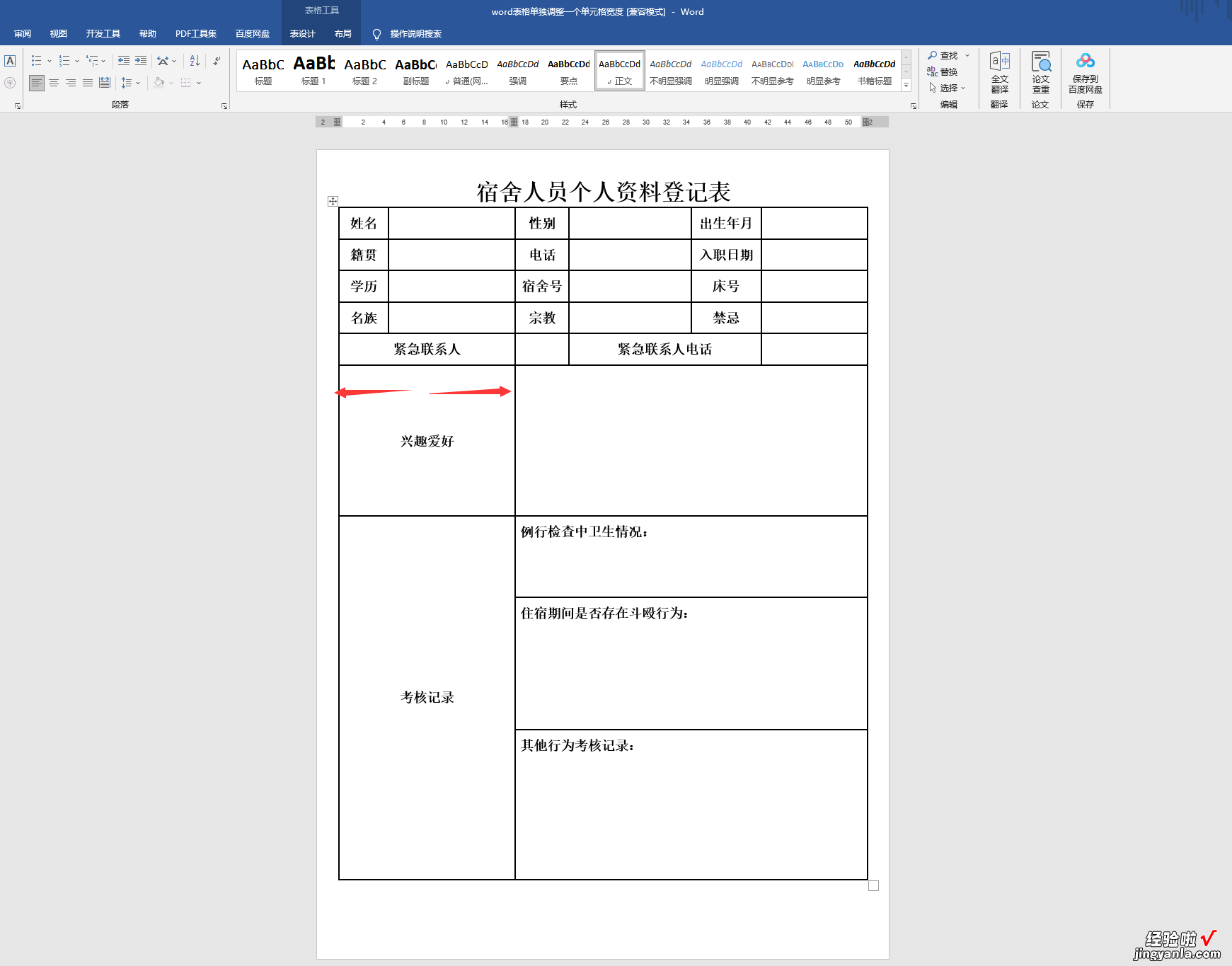Align text left

pyautogui.click(x=37, y=83)
